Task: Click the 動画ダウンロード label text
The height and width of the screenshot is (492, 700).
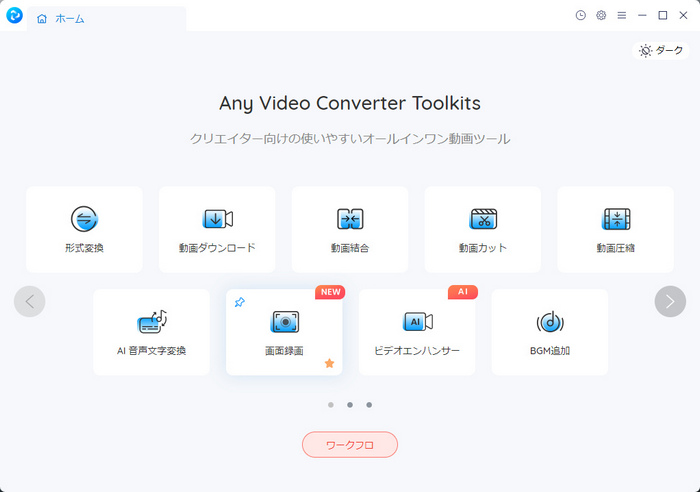Action: pyautogui.click(x=217, y=248)
